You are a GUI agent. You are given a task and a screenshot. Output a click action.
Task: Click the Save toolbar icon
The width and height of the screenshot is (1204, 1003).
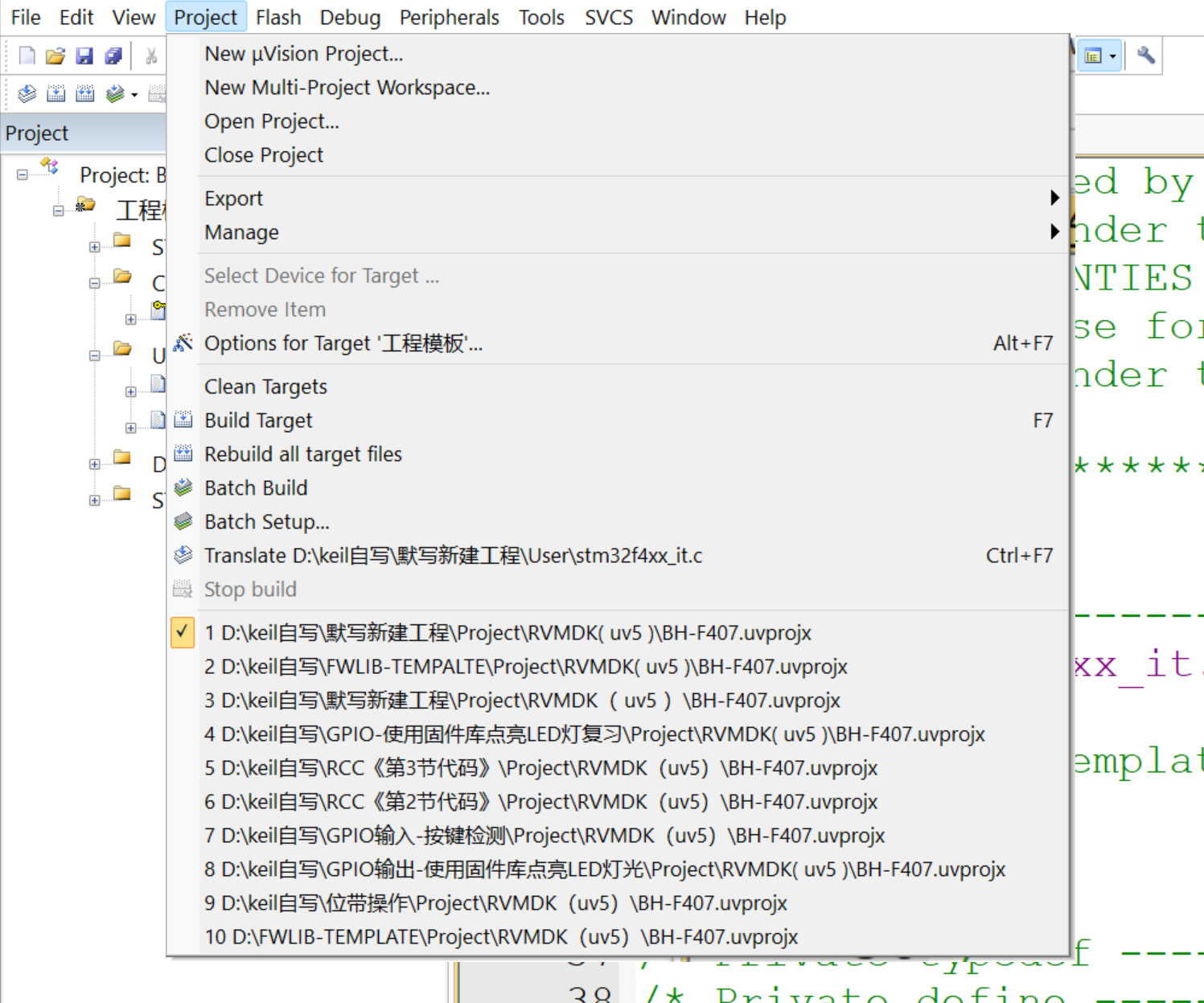click(x=84, y=55)
